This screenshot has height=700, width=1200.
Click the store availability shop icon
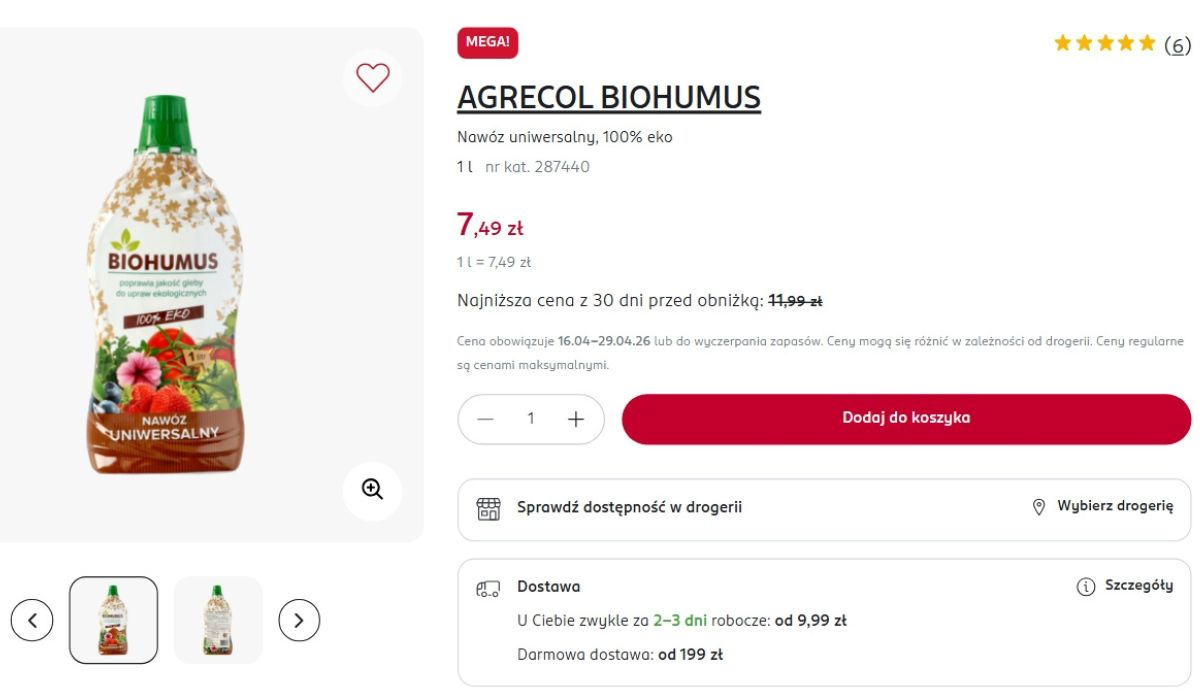pyautogui.click(x=488, y=508)
